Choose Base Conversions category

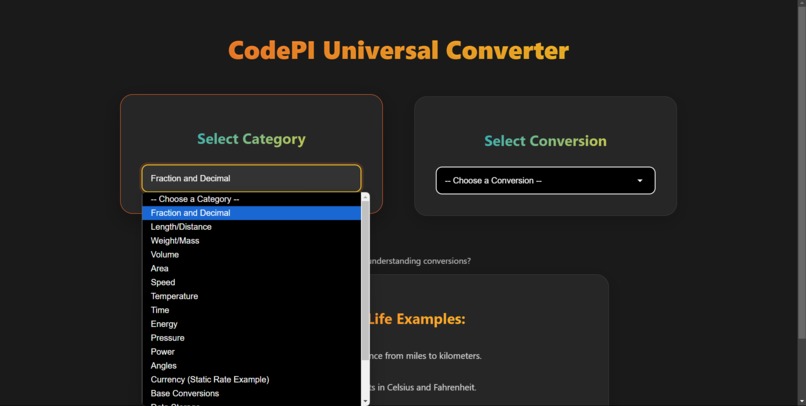tap(251, 393)
